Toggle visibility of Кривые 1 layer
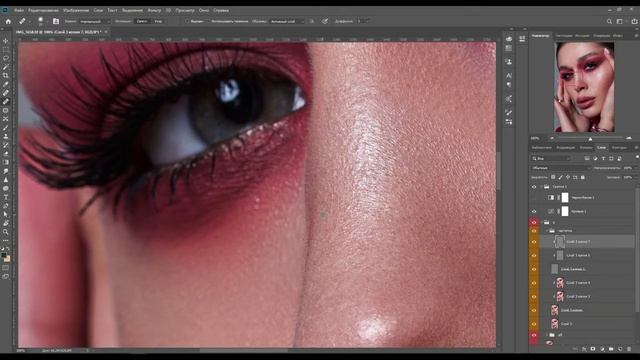640x360 pixels. point(534,211)
